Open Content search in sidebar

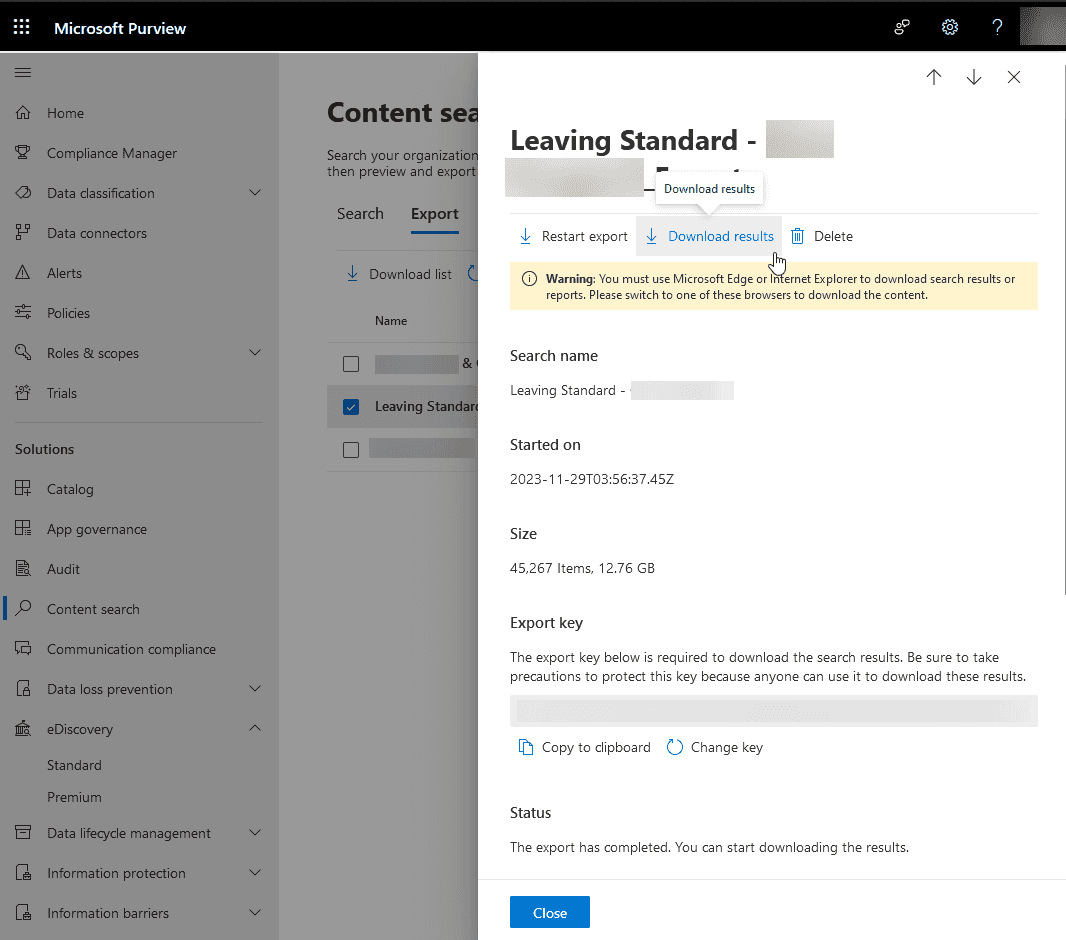tap(93, 609)
